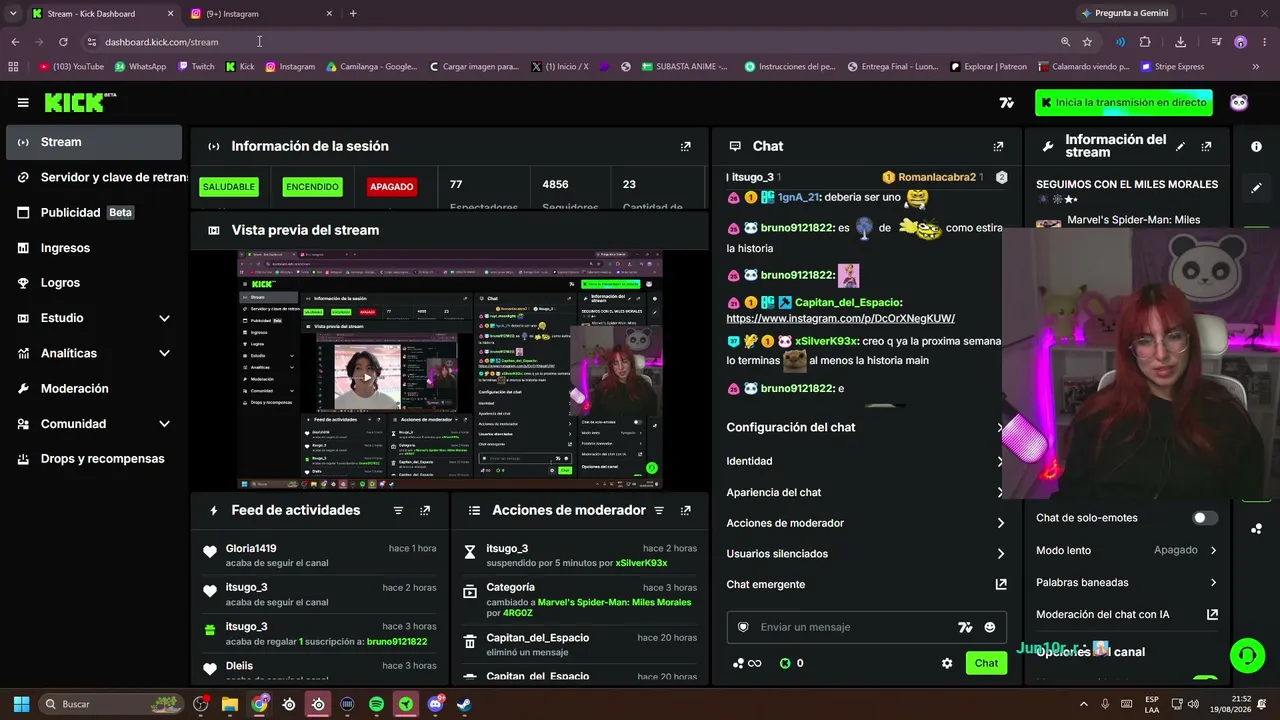Open Chrome tab search dropdown arrow
Image resolution: width=1280 pixels, height=720 pixels.
click(x=13, y=14)
